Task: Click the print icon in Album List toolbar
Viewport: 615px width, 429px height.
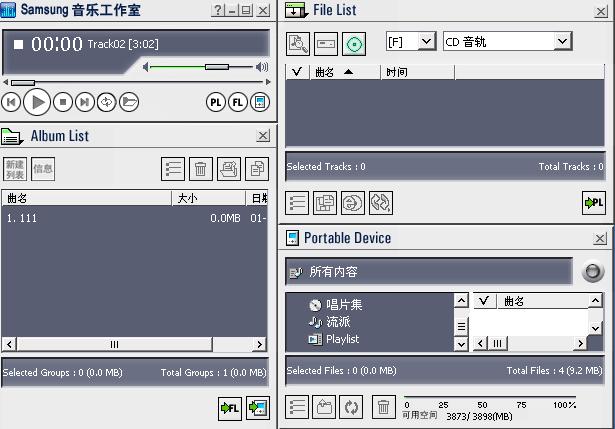Action: pyautogui.click(x=229, y=169)
